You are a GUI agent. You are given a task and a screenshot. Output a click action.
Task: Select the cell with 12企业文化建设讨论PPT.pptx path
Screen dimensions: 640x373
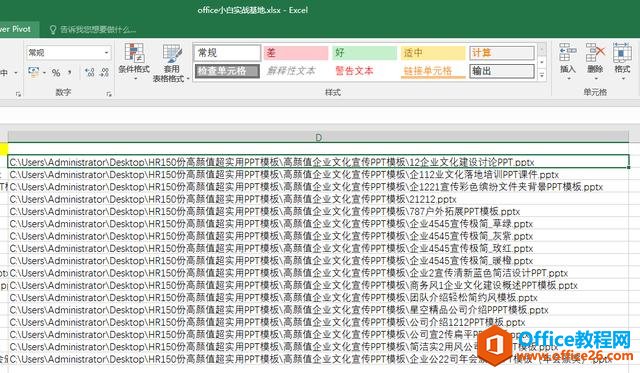click(318, 162)
